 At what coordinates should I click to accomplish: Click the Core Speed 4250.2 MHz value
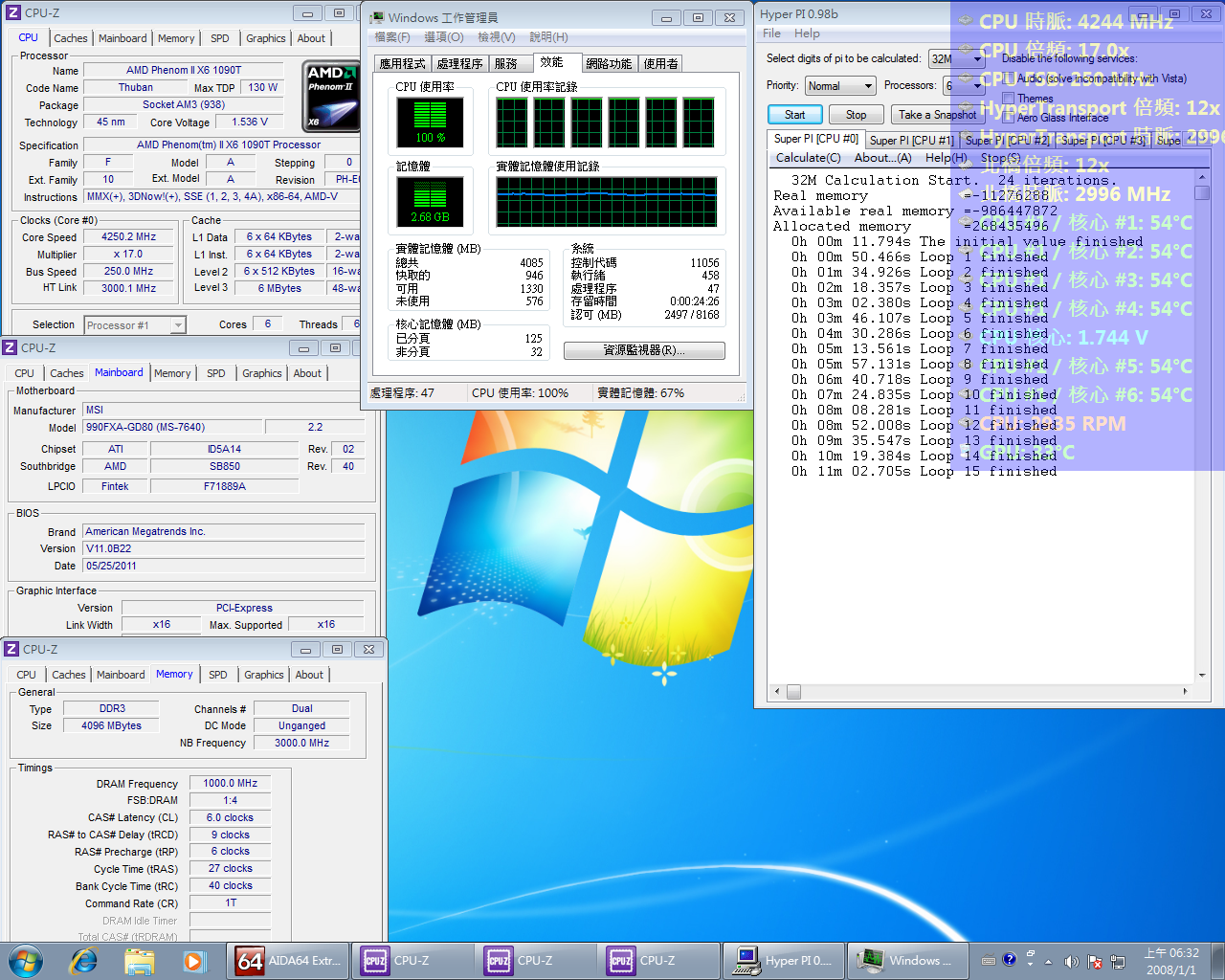point(129,236)
